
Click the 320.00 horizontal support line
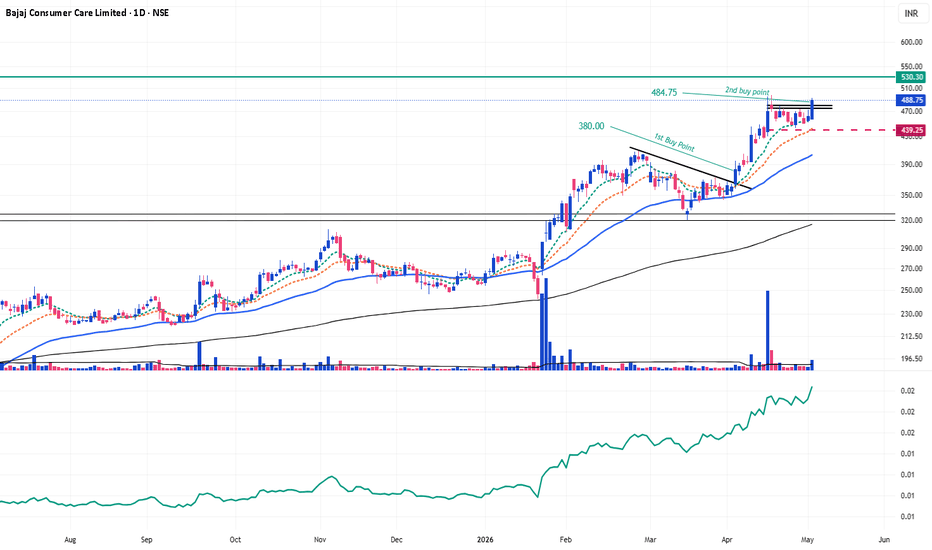(x=446, y=221)
